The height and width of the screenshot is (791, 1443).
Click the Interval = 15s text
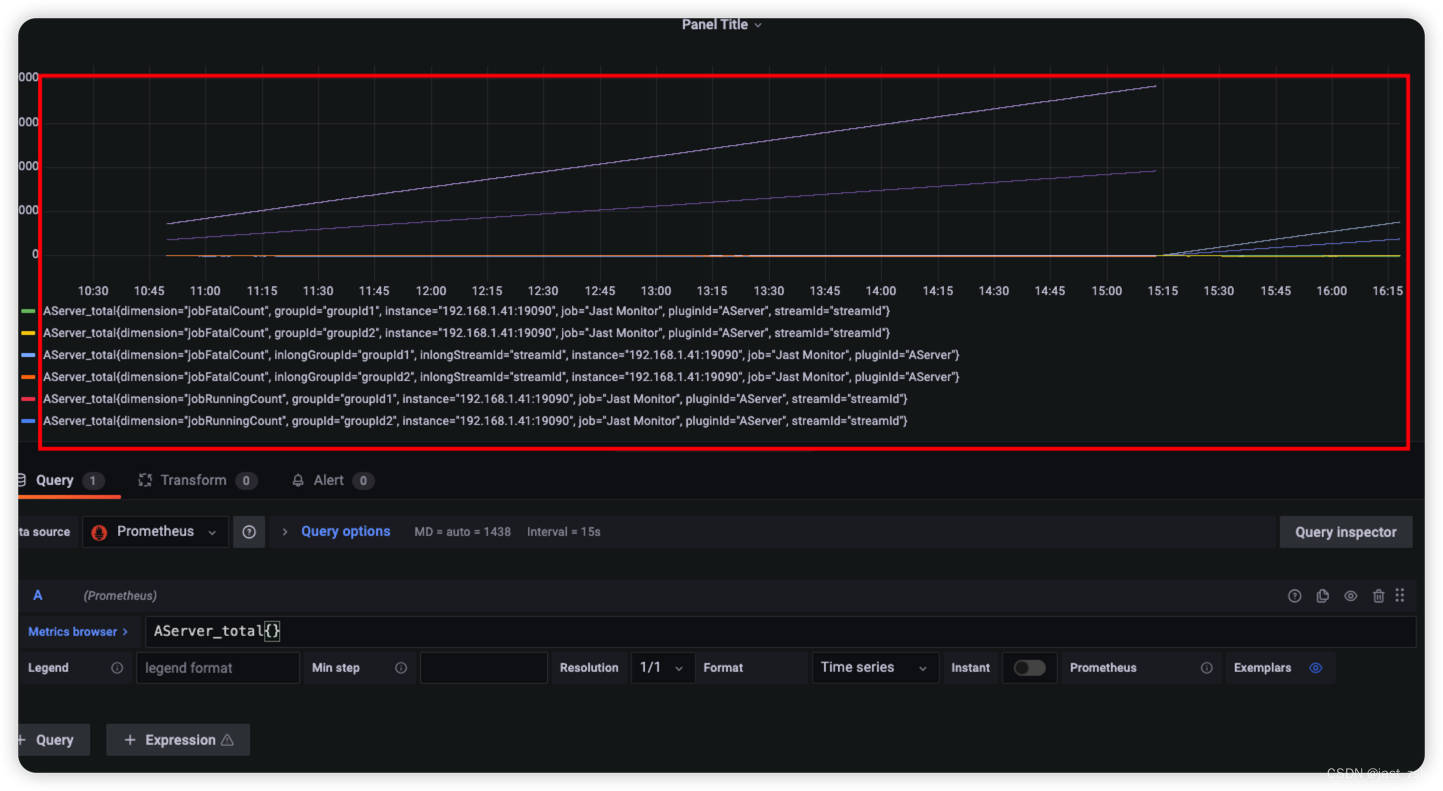pyautogui.click(x=564, y=532)
